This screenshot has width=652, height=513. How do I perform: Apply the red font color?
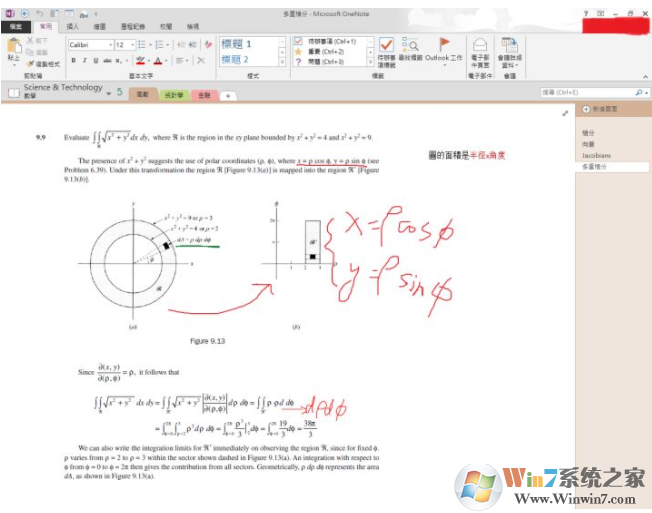(158, 60)
